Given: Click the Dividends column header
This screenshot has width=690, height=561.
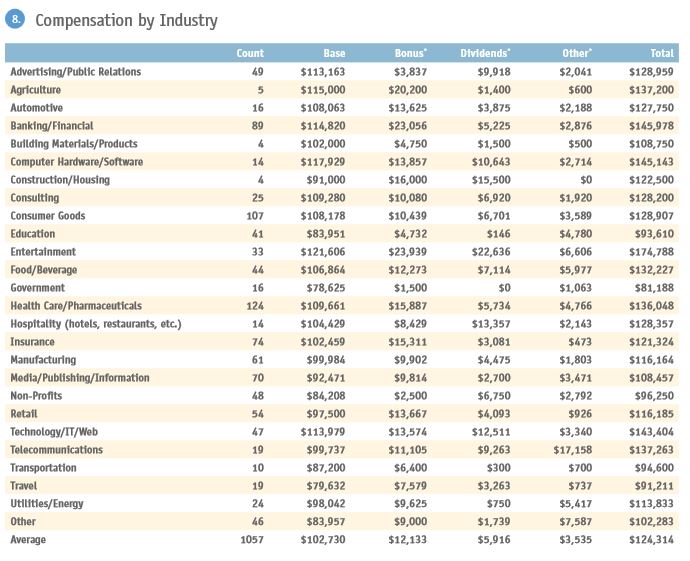Looking at the screenshot, I should [485, 53].
